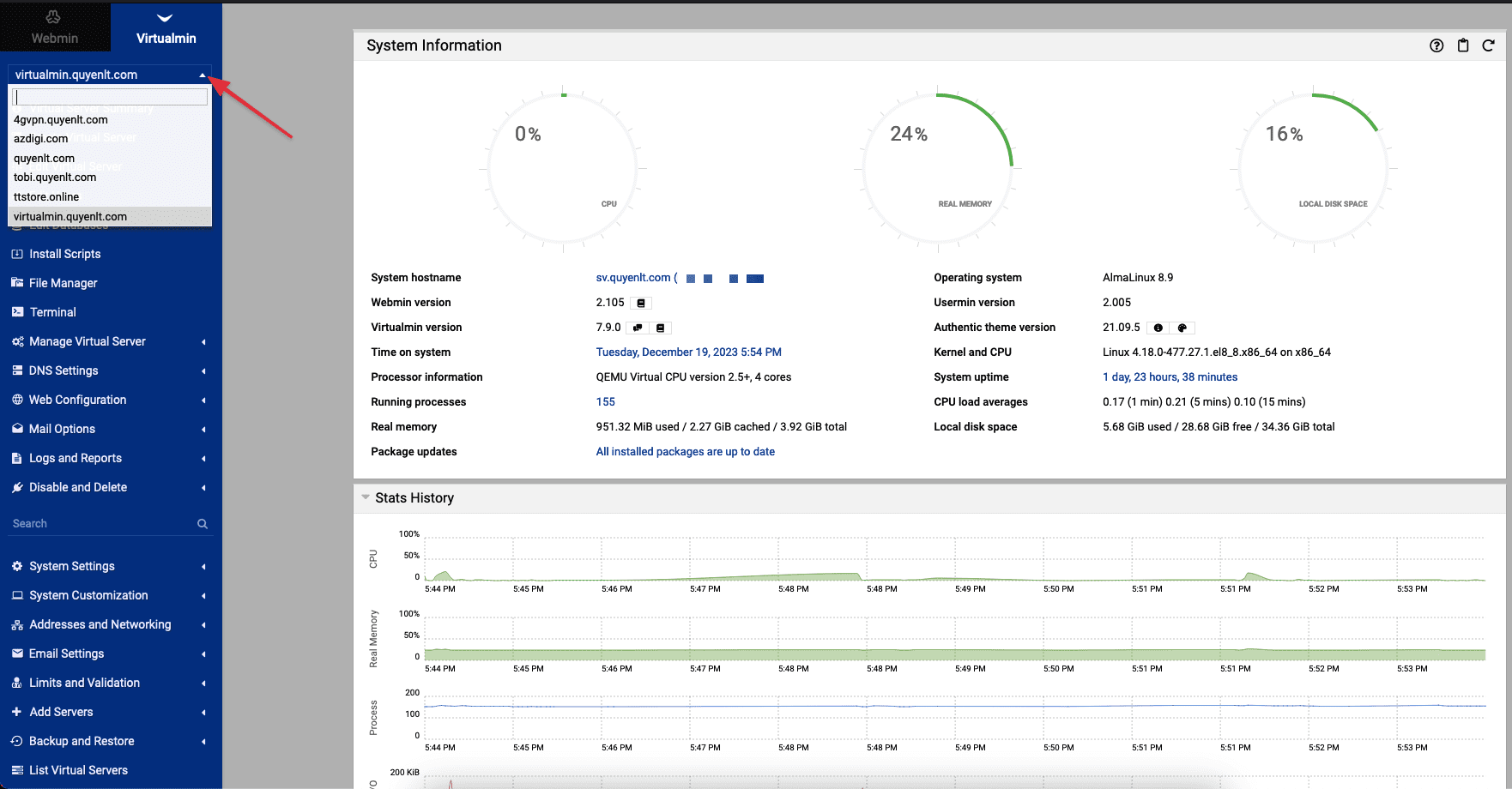The image size is (1512, 789).
Task: Click the List Virtual Servers icon
Action: point(17,770)
